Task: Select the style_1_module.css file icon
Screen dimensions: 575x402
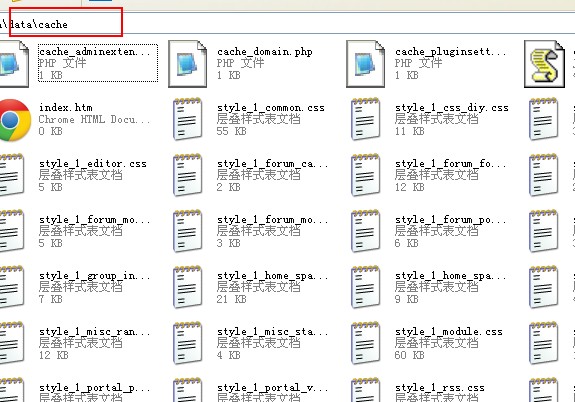Action: [x=365, y=343]
